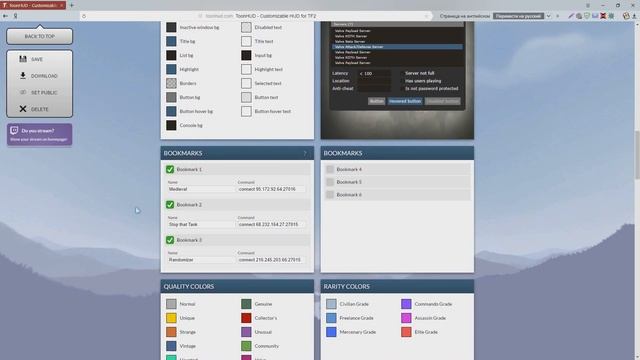Pick the Elite Grade color swatch
Image resolution: width=640 pixels, height=360 pixels.
(406, 332)
